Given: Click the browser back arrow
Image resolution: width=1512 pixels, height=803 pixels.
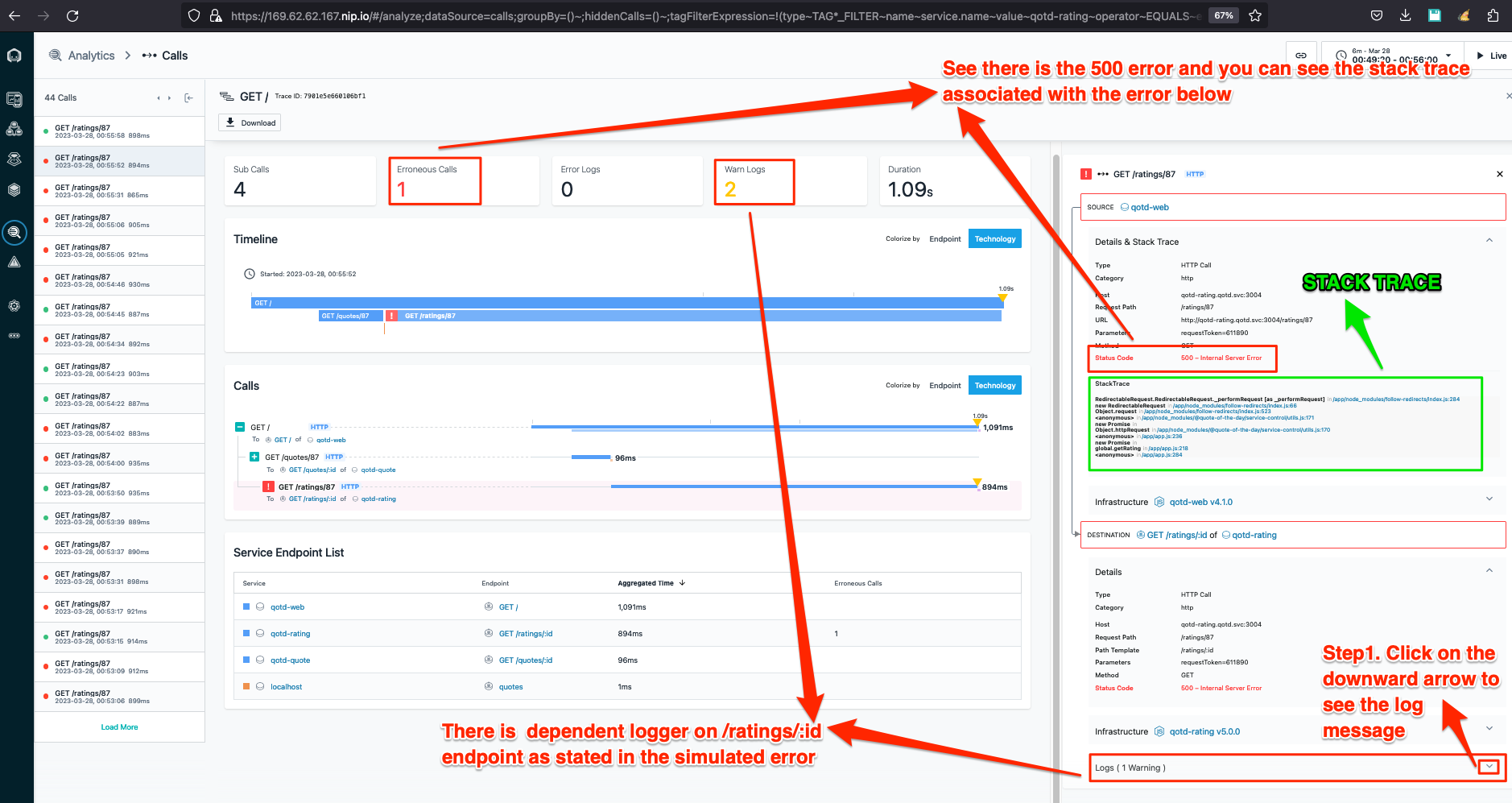Looking at the screenshot, I should click(14, 15).
